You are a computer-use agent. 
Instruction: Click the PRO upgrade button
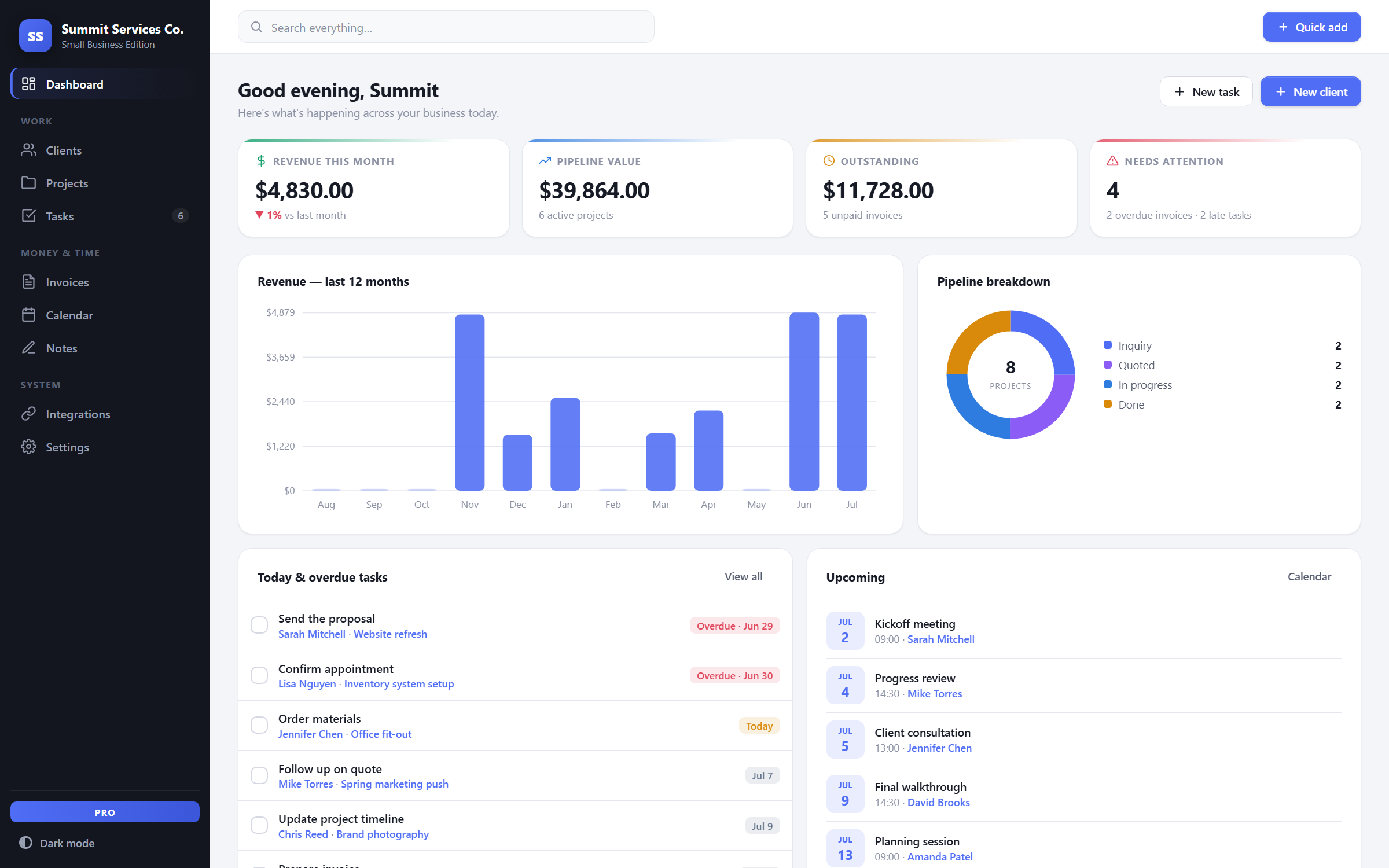pos(105,812)
